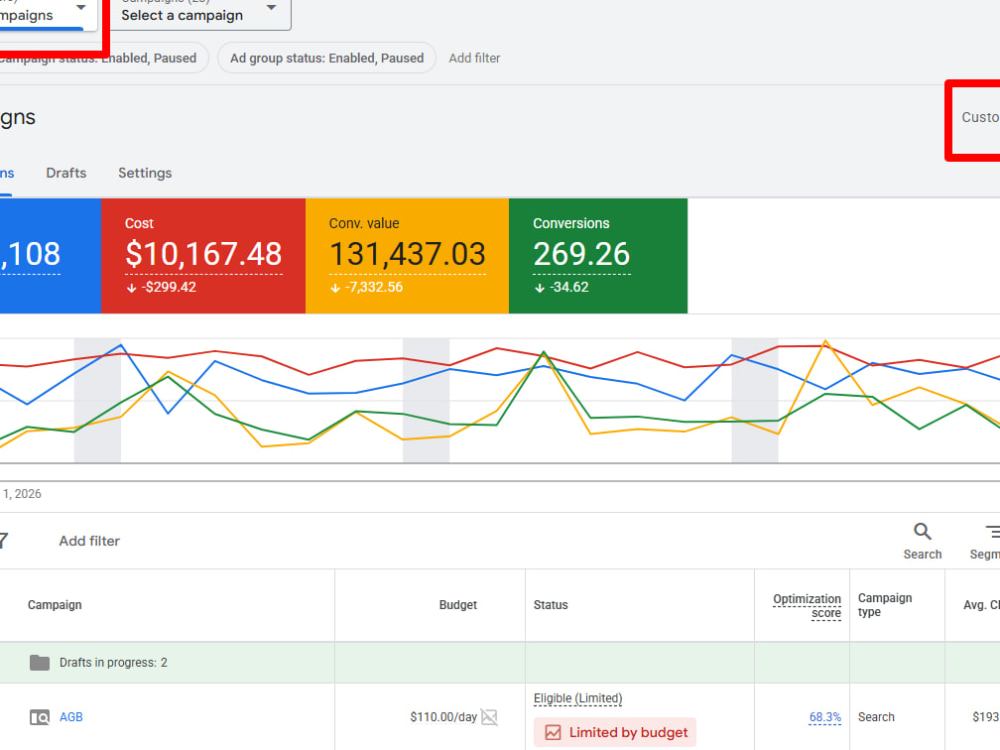The height and width of the screenshot is (750, 1000).
Task: Click the AGB budget $110.00/day
Action: (443, 717)
